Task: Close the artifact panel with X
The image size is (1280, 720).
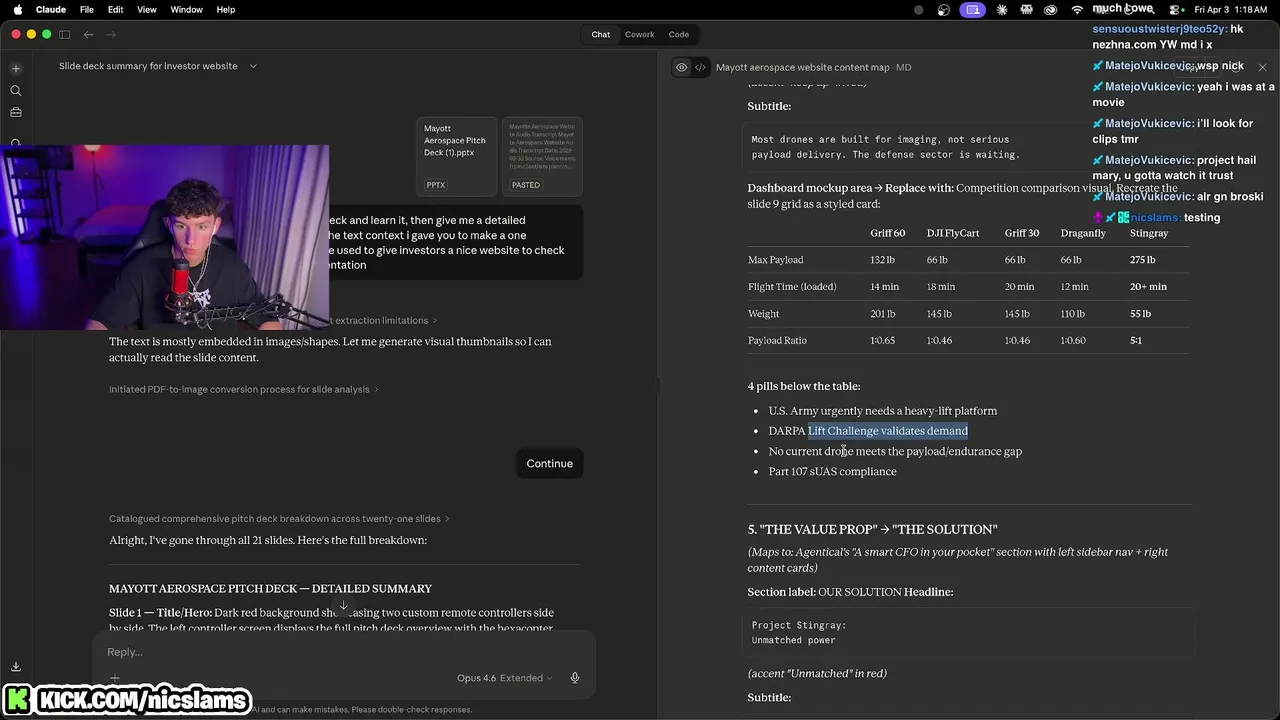Action: pyautogui.click(x=1262, y=67)
